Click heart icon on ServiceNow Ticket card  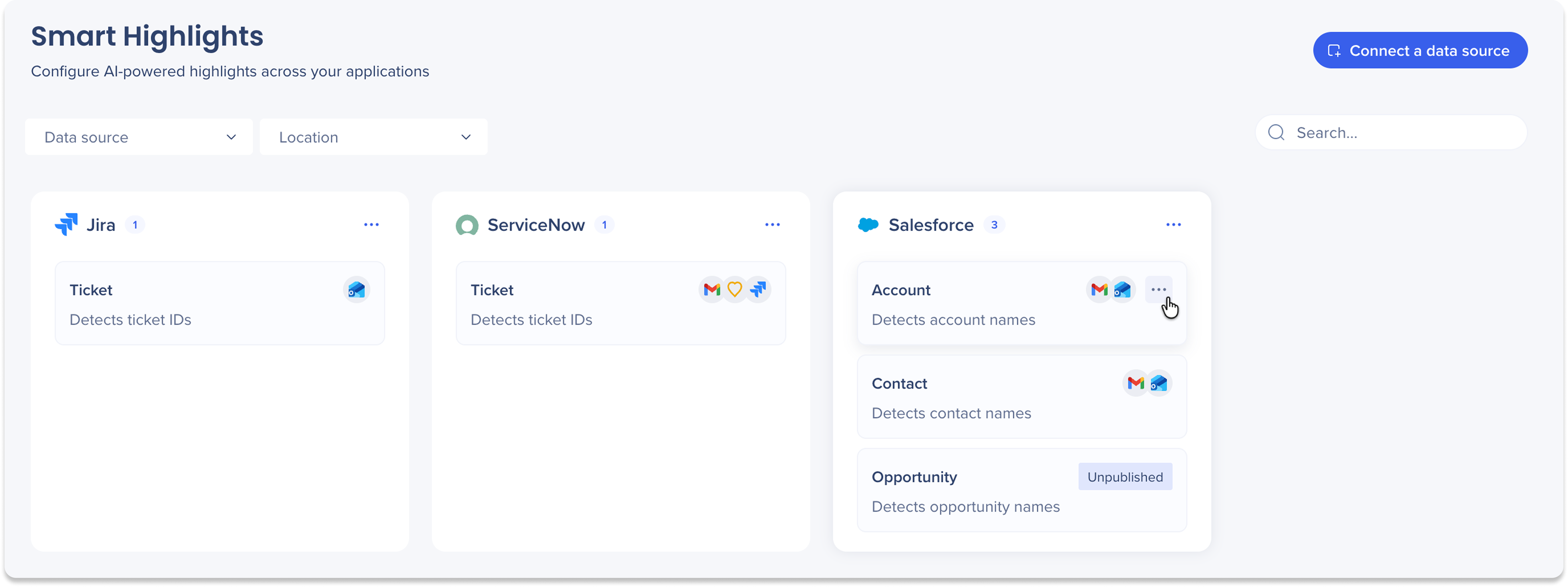pyautogui.click(x=735, y=290)
